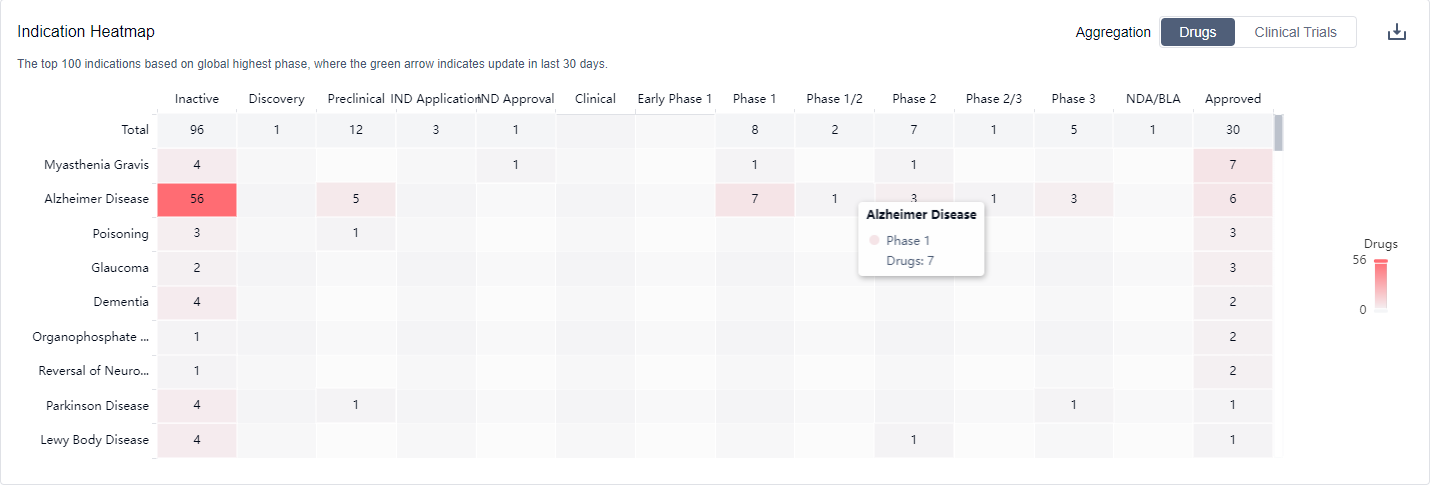The height and width of the screenshot is (487, 1432).
Task: Click the Parkinson Disease row label
Action: pyautogui.click(x=97, y=406)
